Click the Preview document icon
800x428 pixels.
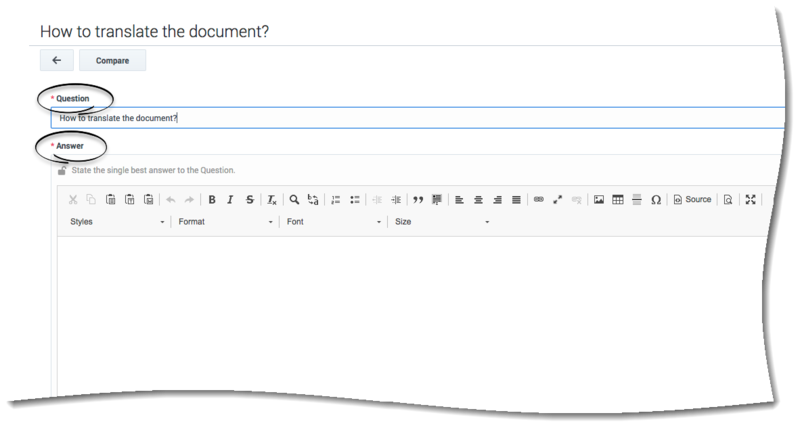(728, 199)
